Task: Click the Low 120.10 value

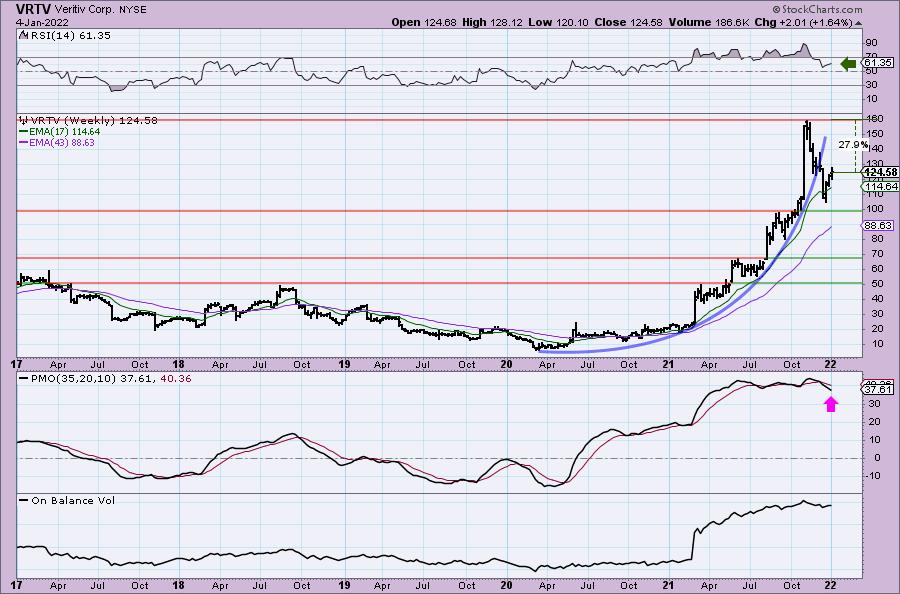Action: coord(559,22)
